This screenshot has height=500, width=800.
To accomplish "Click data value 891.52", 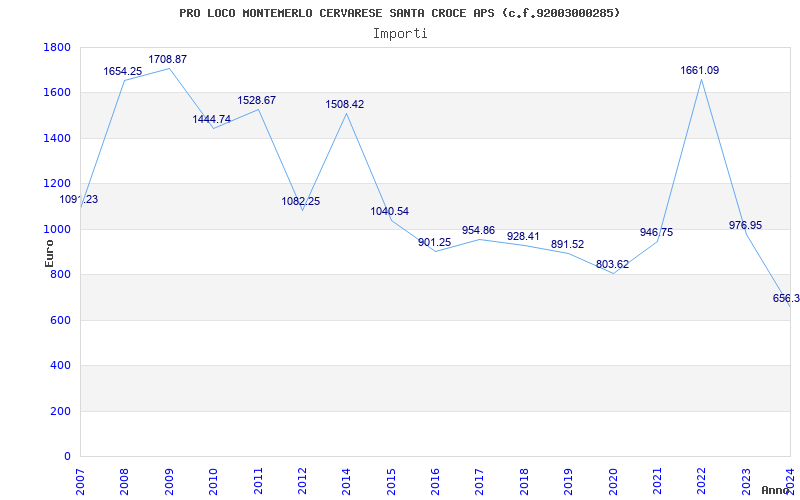I will [x=567, y=245].
